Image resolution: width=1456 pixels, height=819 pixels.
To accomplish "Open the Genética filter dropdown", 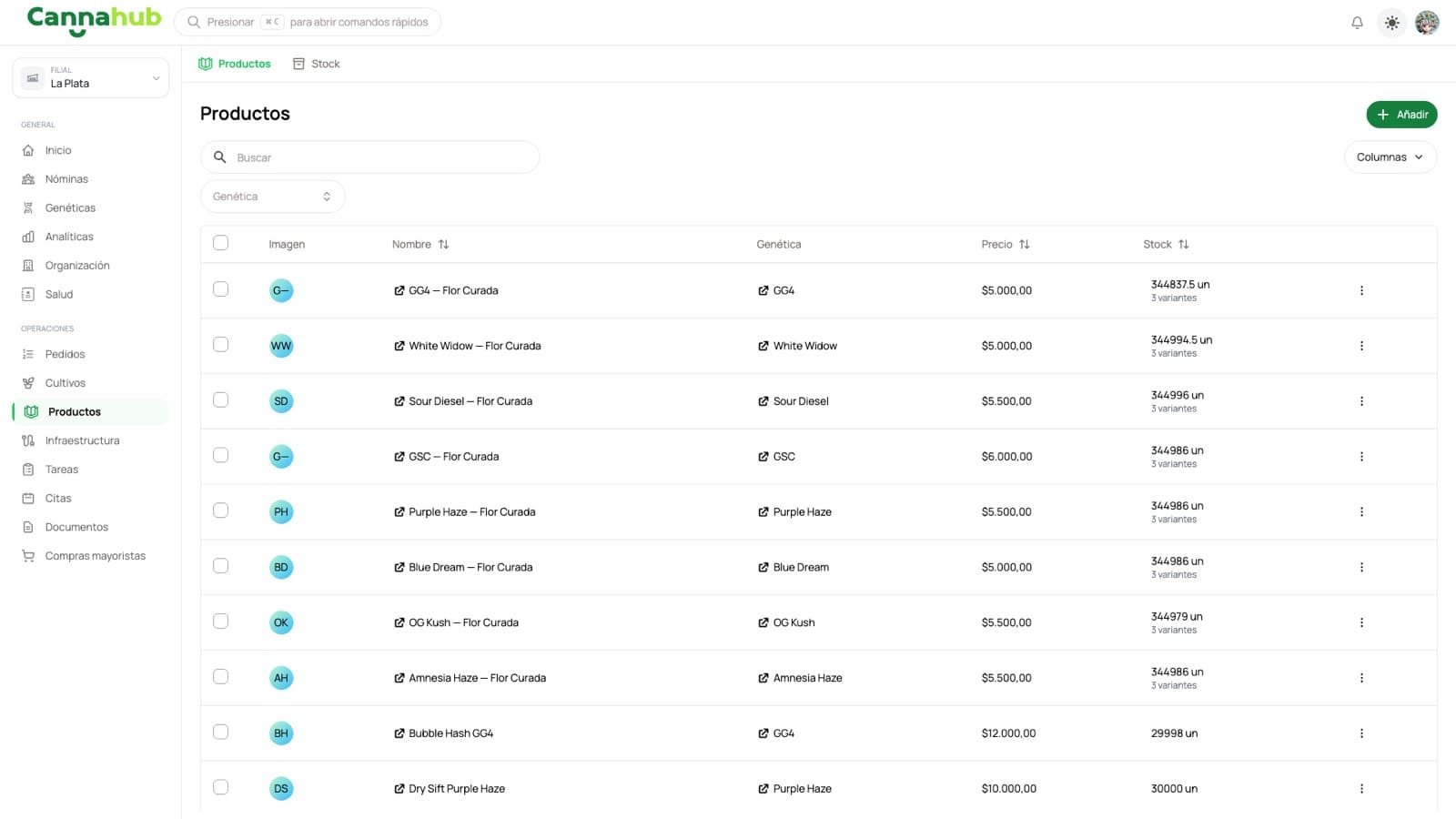I will 272,197.
